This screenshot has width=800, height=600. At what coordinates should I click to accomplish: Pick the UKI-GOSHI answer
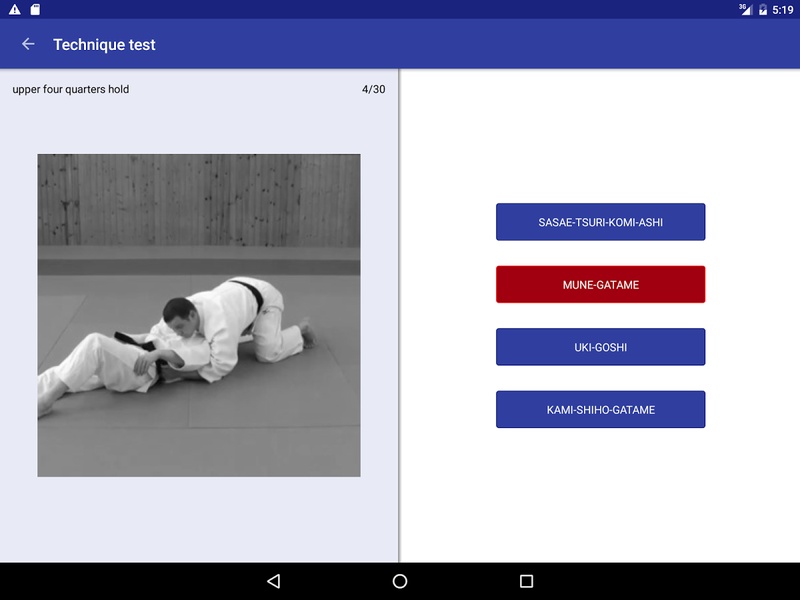coord(601,347)
